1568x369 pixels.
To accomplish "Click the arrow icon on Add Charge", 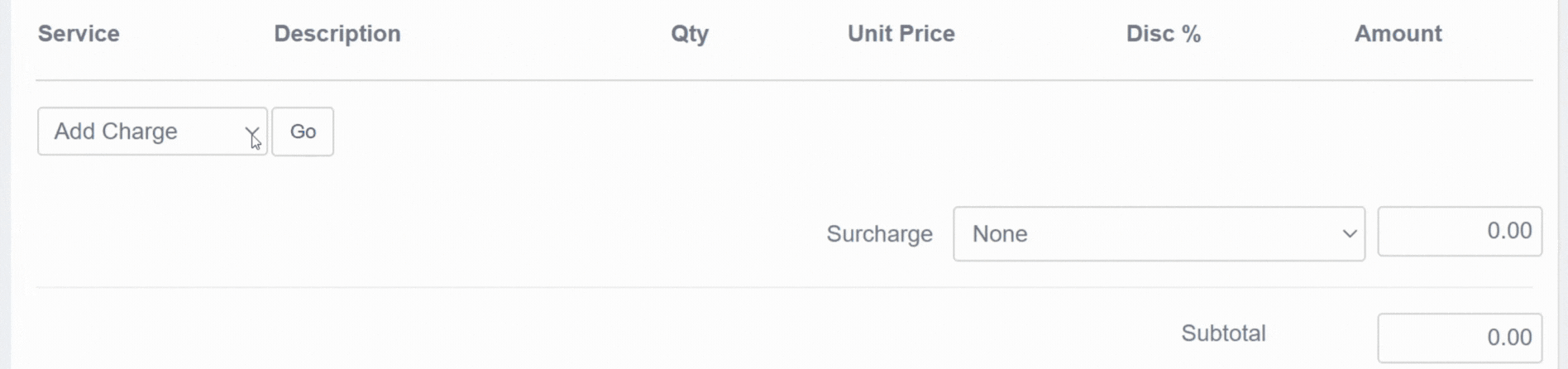I will point(251,133).
